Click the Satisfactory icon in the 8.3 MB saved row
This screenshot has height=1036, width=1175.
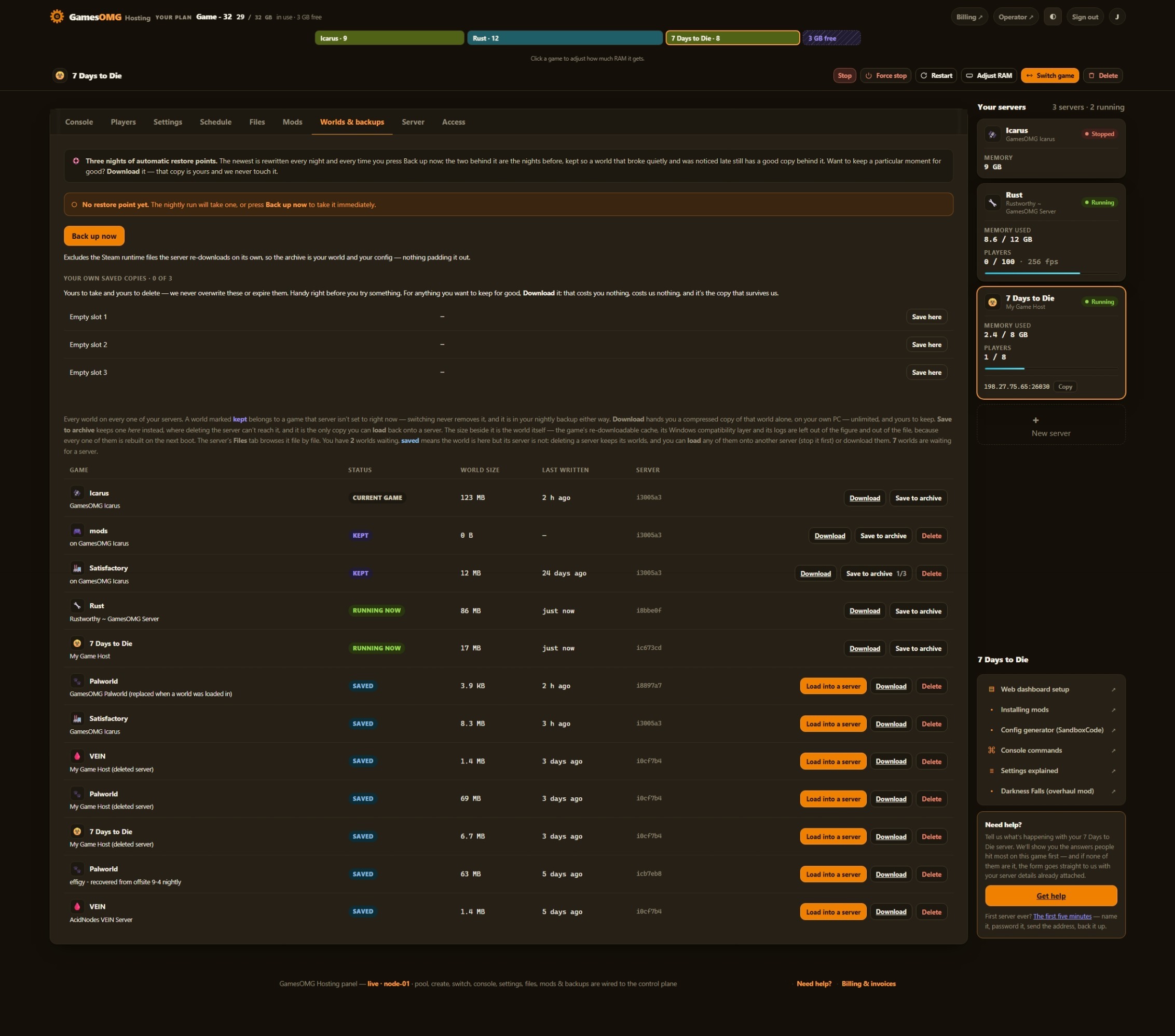tap(77, 719)
